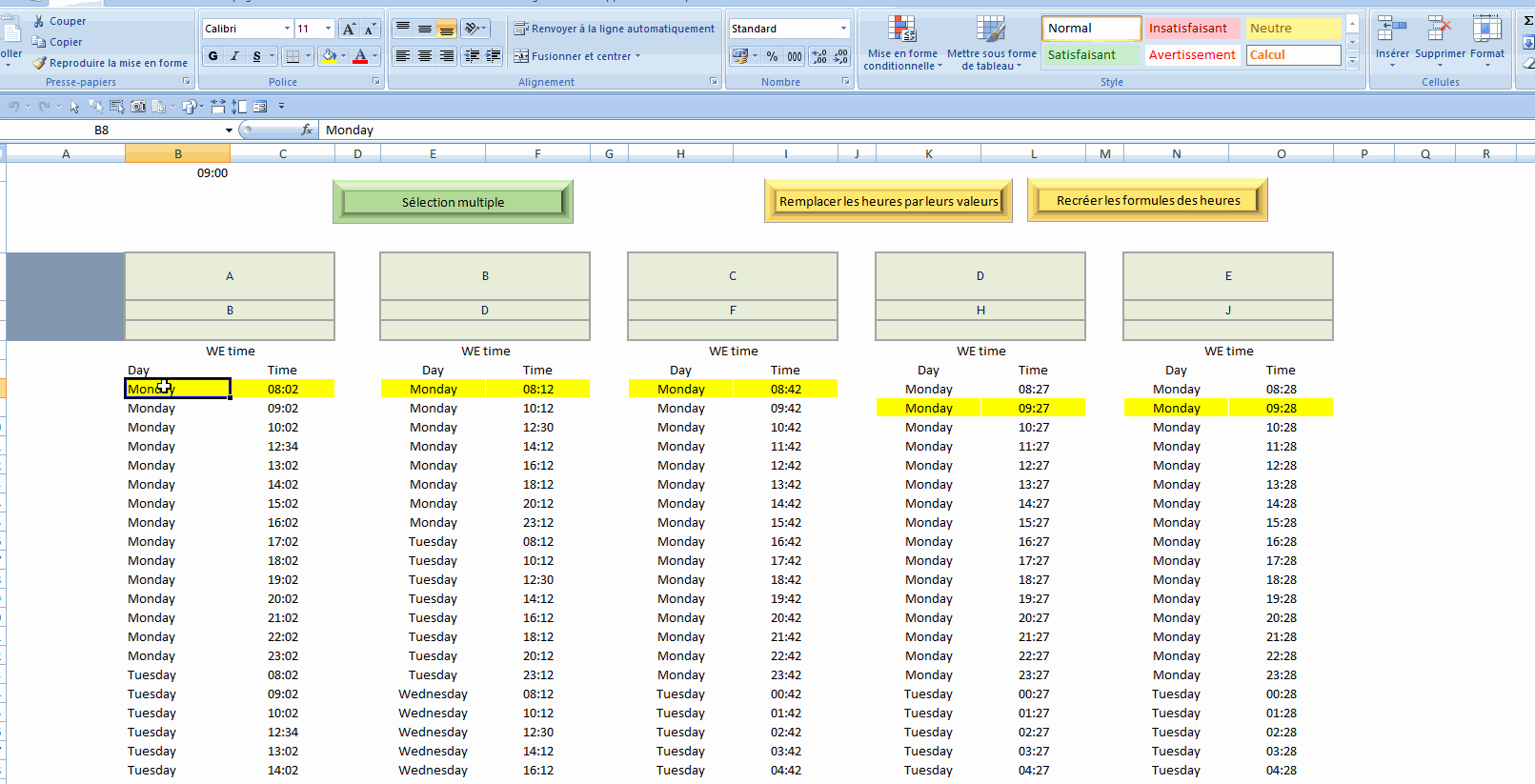
Task: Toggle bold (G) formatting
Action: [x=212, y=56]
